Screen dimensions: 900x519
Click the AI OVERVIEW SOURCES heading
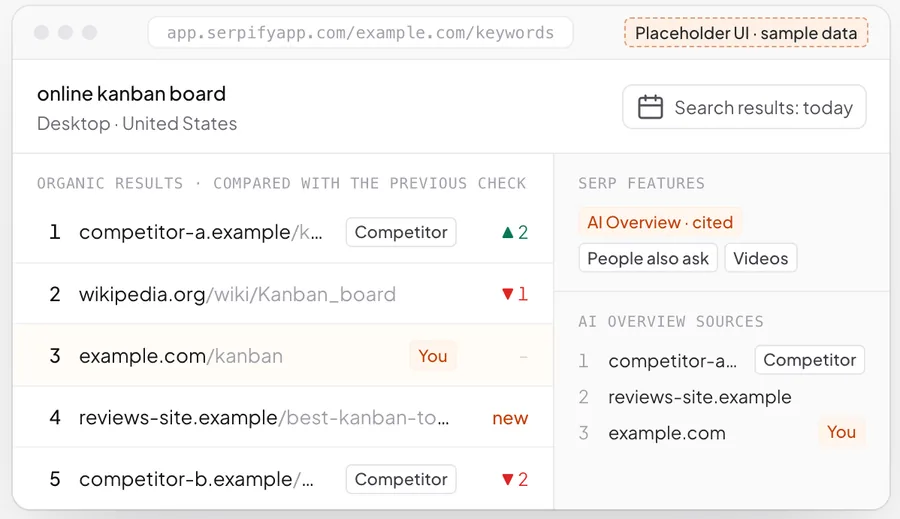(671, 322)
